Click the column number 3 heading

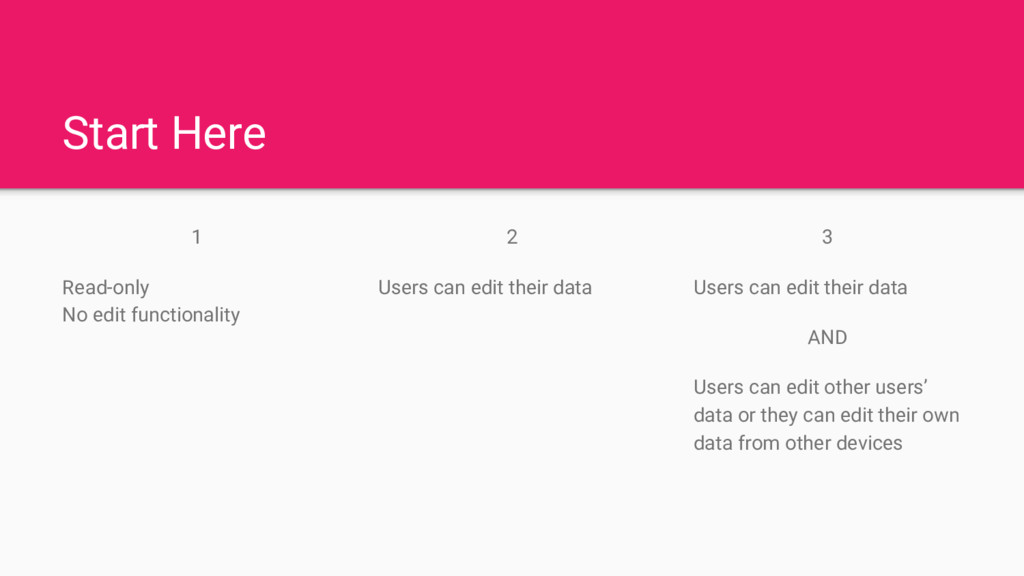pyautogui.click(x=827, y=237)
